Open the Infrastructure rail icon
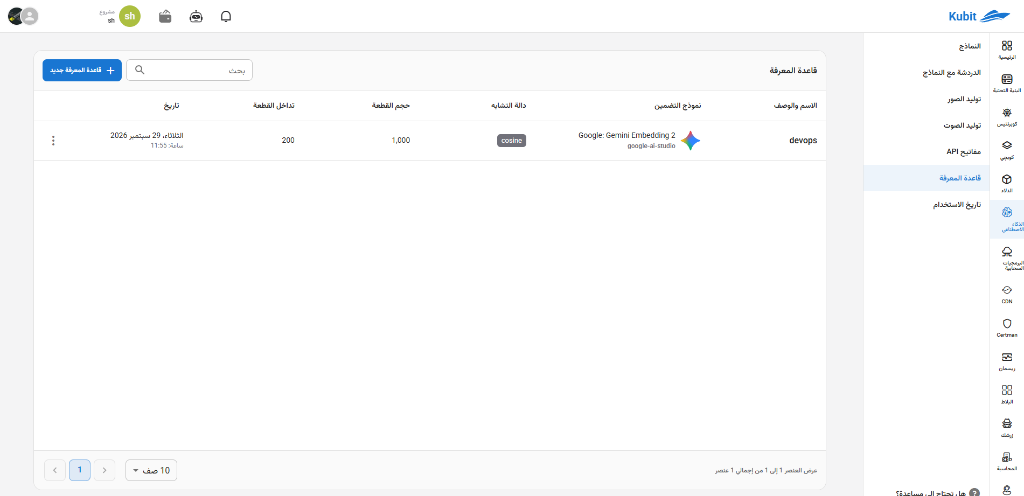1024x496 pixels. tap(1006, 83)
